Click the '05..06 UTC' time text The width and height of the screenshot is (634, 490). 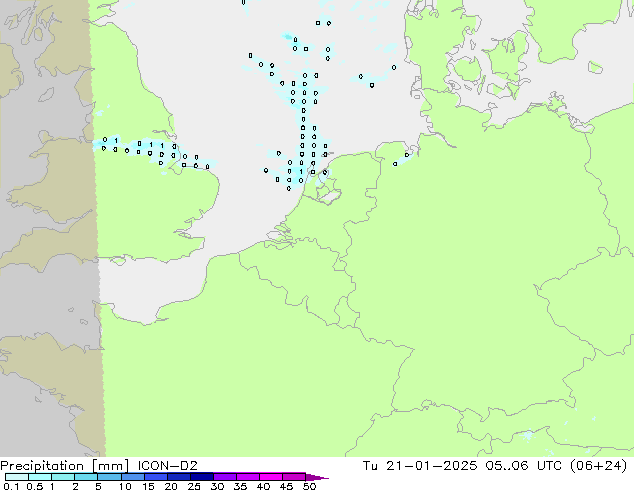pyautogui.click(x=523, y=465)
